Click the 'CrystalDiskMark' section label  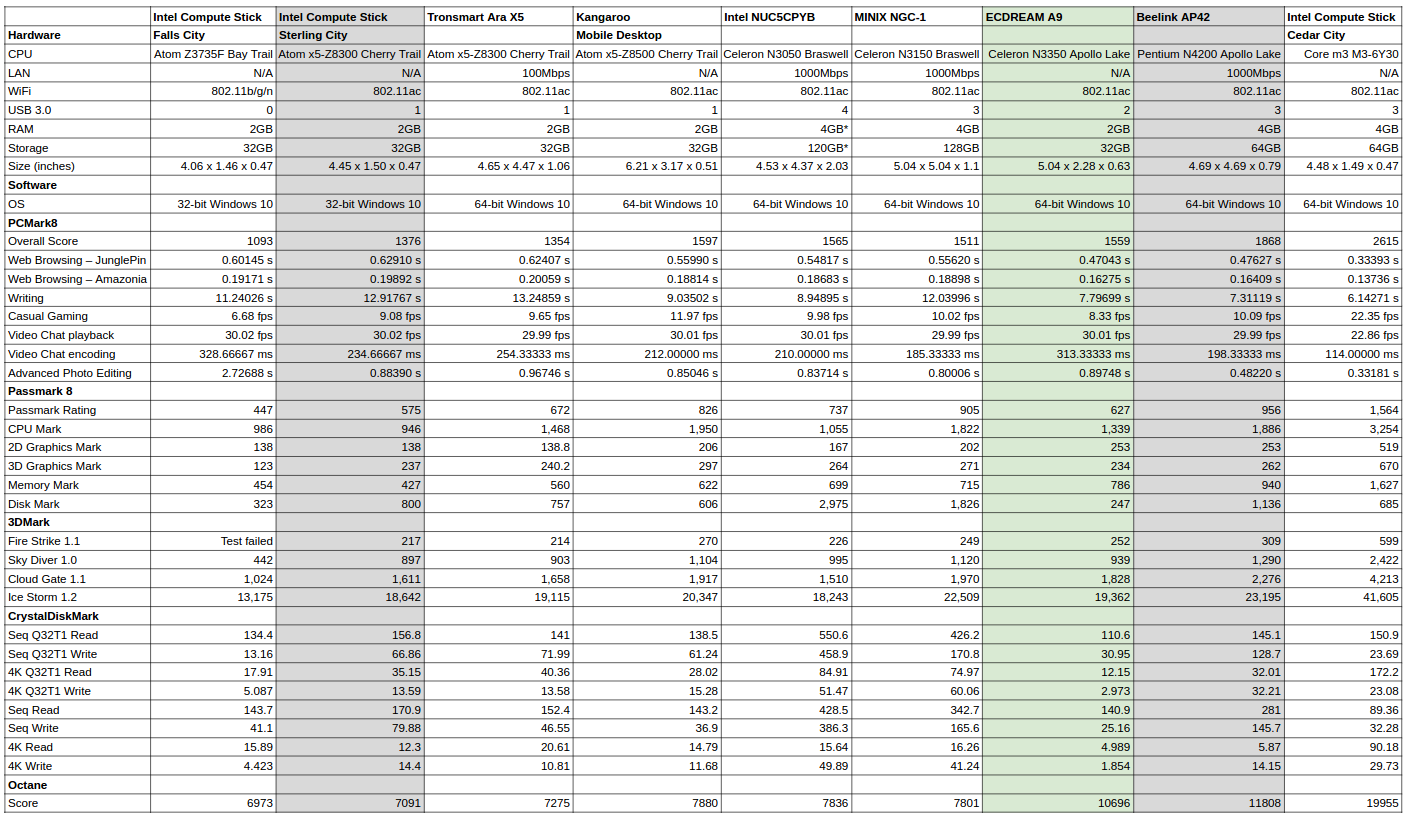point(78,616)
